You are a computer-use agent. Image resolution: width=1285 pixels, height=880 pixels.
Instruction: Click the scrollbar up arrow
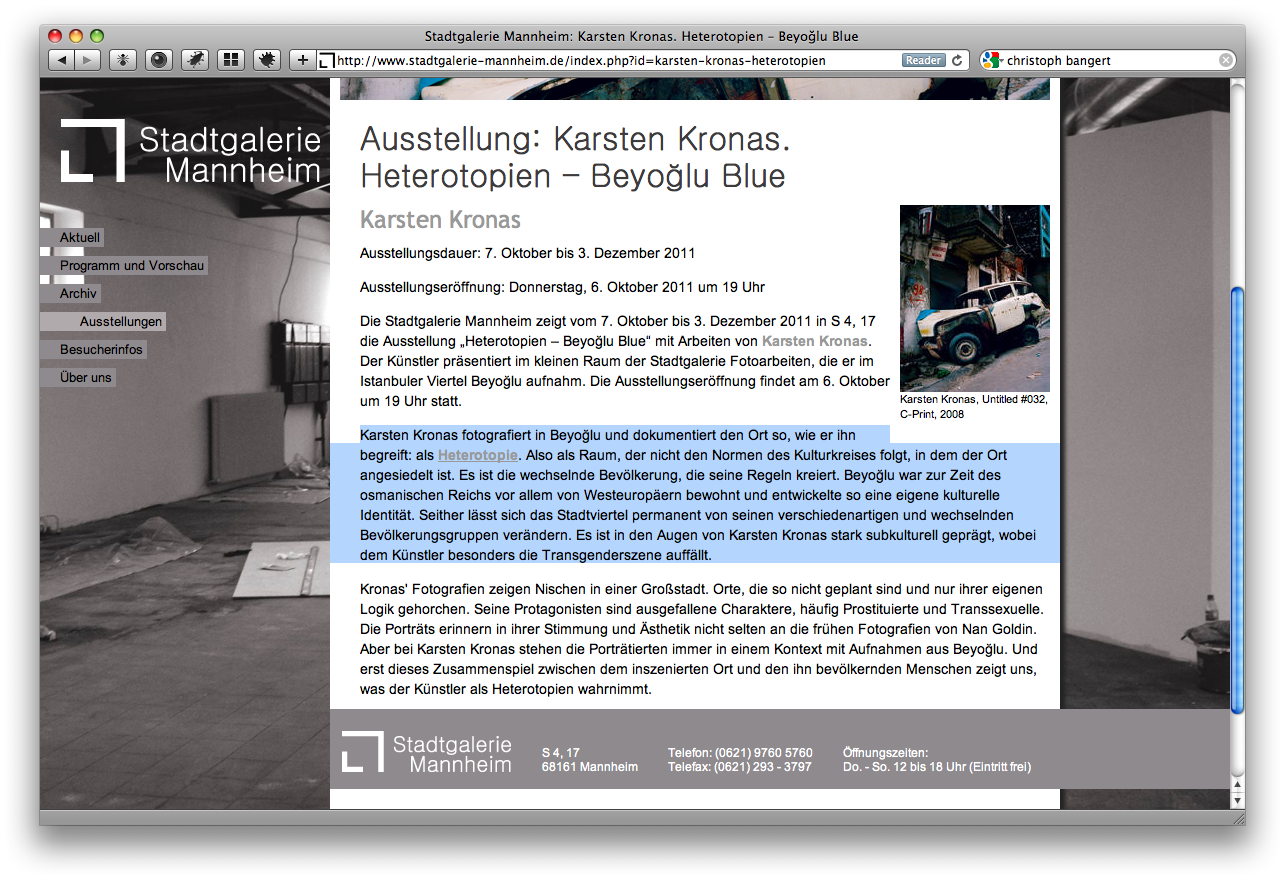pos(1237,783)
